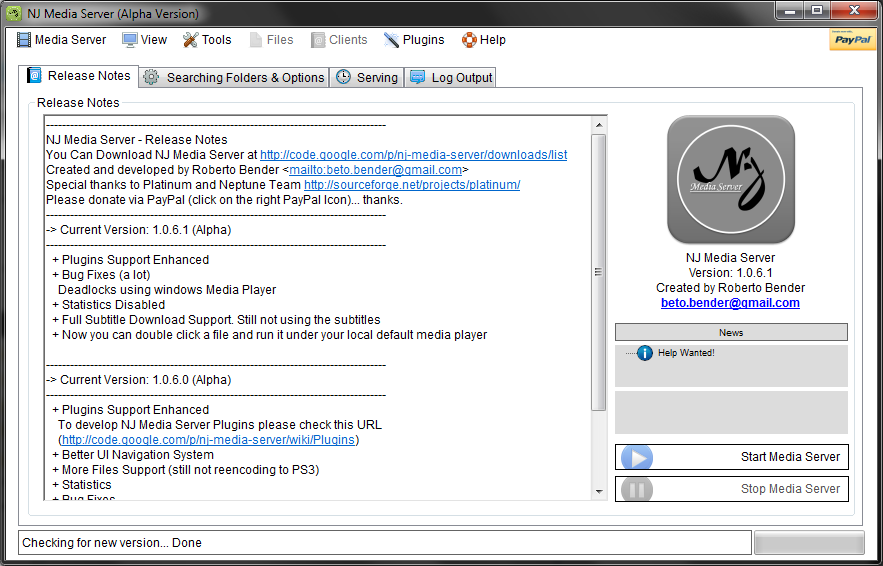Click the gear icon on Searching Folders tab

point(151,77)
